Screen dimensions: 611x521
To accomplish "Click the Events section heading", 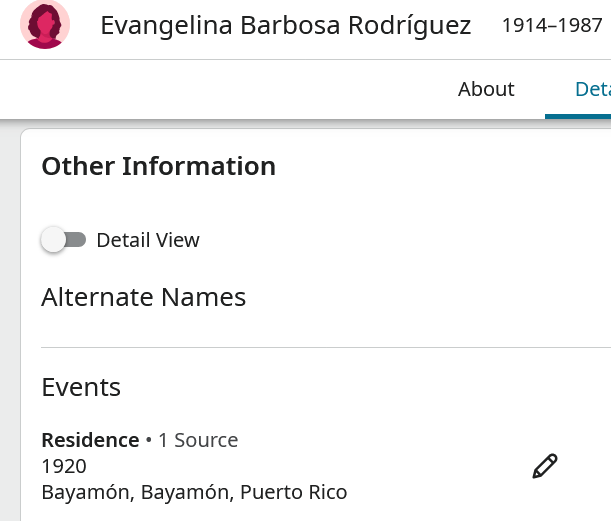I will coord(81,387).
